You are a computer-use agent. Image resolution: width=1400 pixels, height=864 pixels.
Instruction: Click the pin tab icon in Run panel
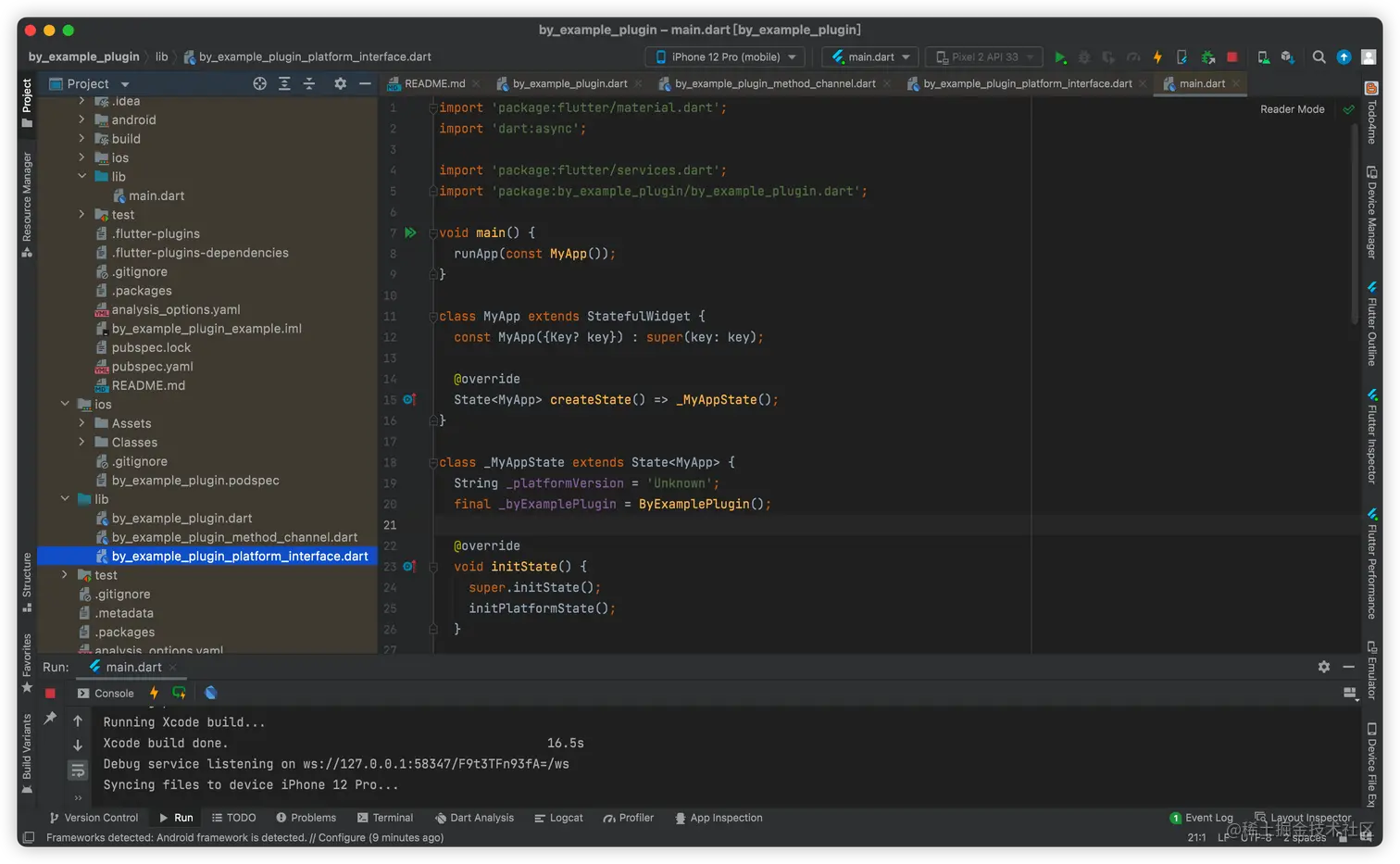tap(50, 718)
